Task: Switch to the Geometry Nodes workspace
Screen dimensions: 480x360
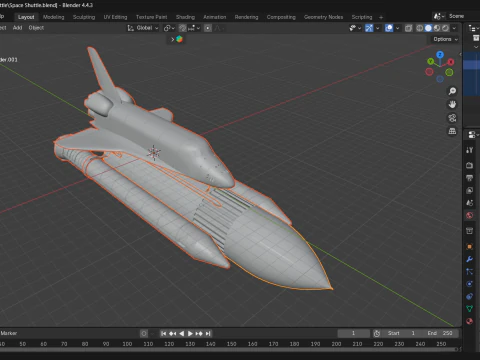Action: [x=323, y=17]
